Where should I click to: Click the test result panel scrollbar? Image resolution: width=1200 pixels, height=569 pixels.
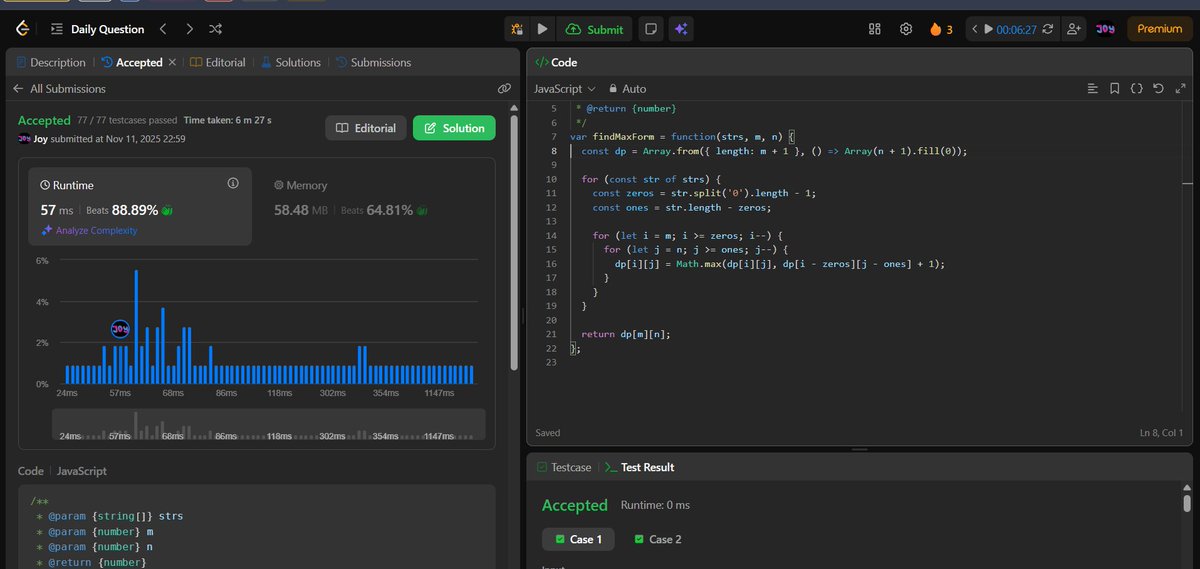1187,504
